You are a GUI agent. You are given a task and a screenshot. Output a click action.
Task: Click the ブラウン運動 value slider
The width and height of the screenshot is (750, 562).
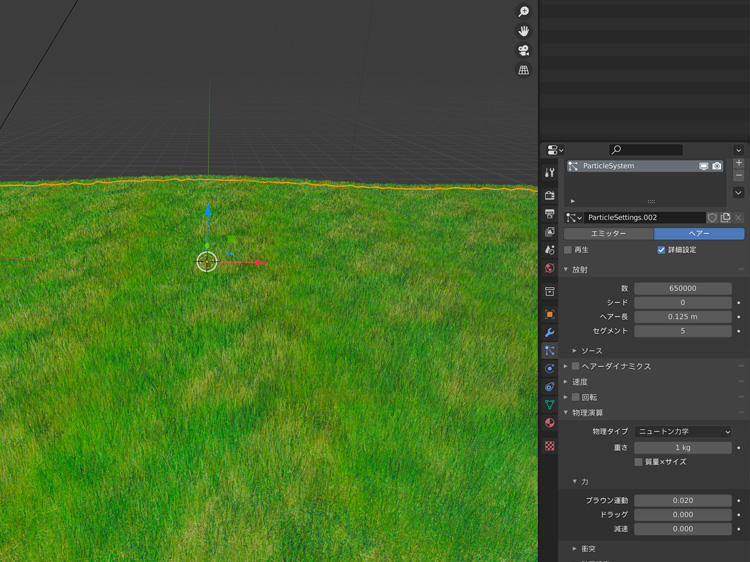coord(682,500)
